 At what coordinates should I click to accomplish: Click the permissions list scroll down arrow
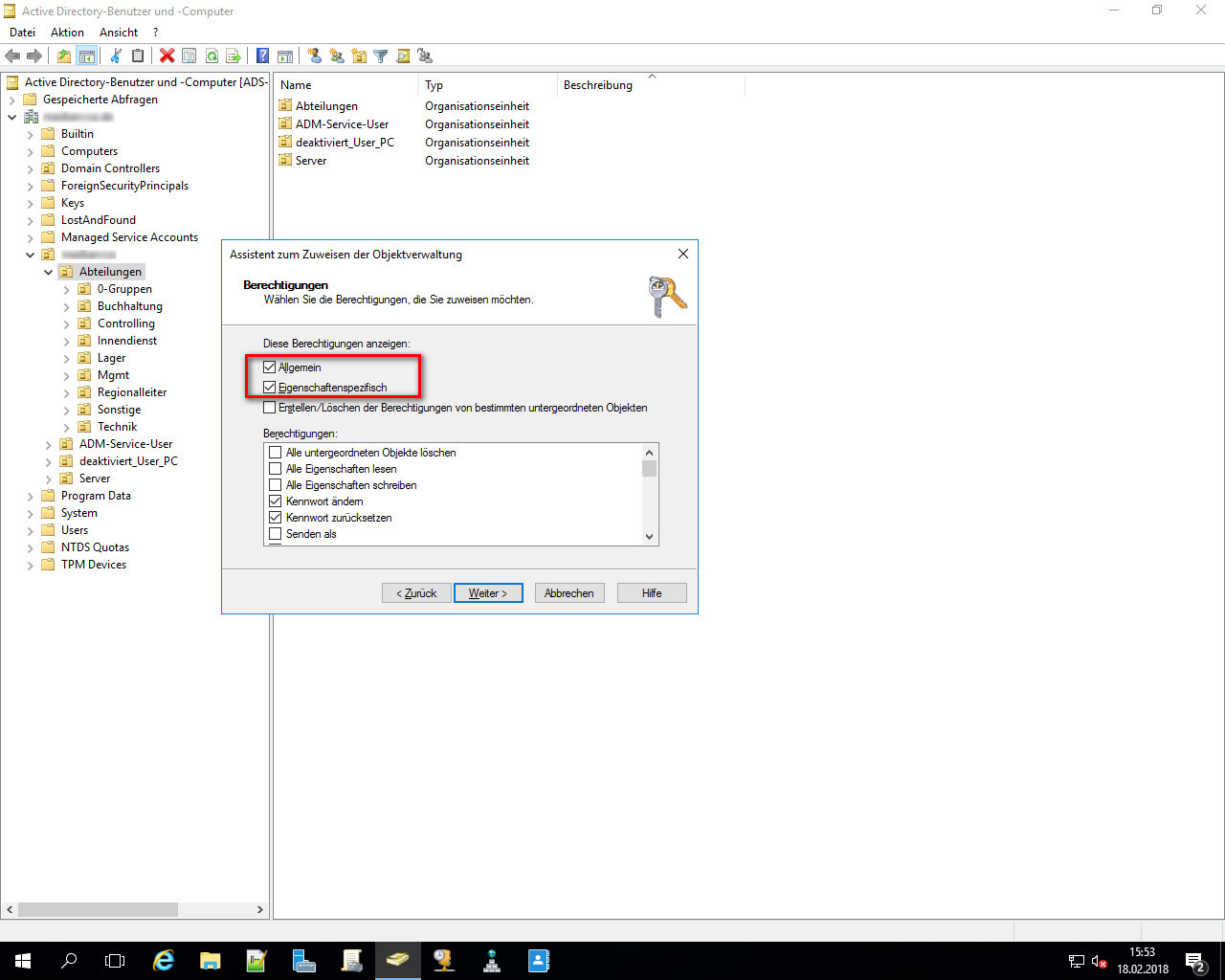pyautogui.click(x=650, y=537)
